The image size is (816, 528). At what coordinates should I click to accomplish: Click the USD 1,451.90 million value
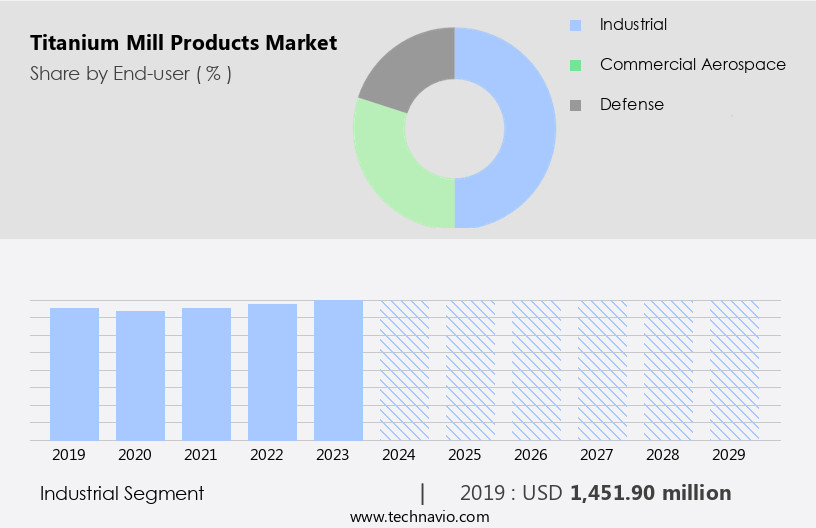[x=650, y=493]
